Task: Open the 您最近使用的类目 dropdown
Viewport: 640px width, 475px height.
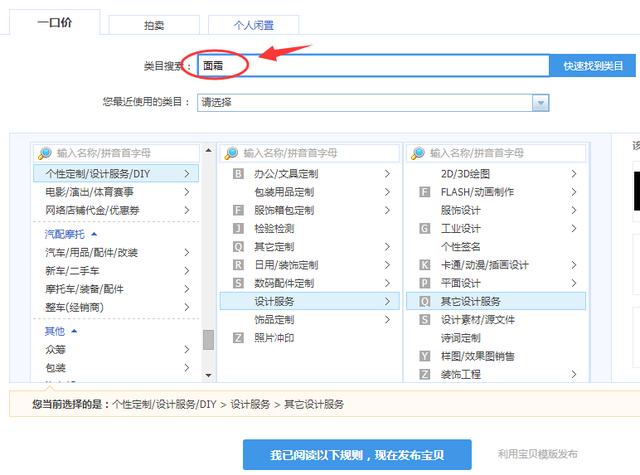Action: click(x=373, y=102)
